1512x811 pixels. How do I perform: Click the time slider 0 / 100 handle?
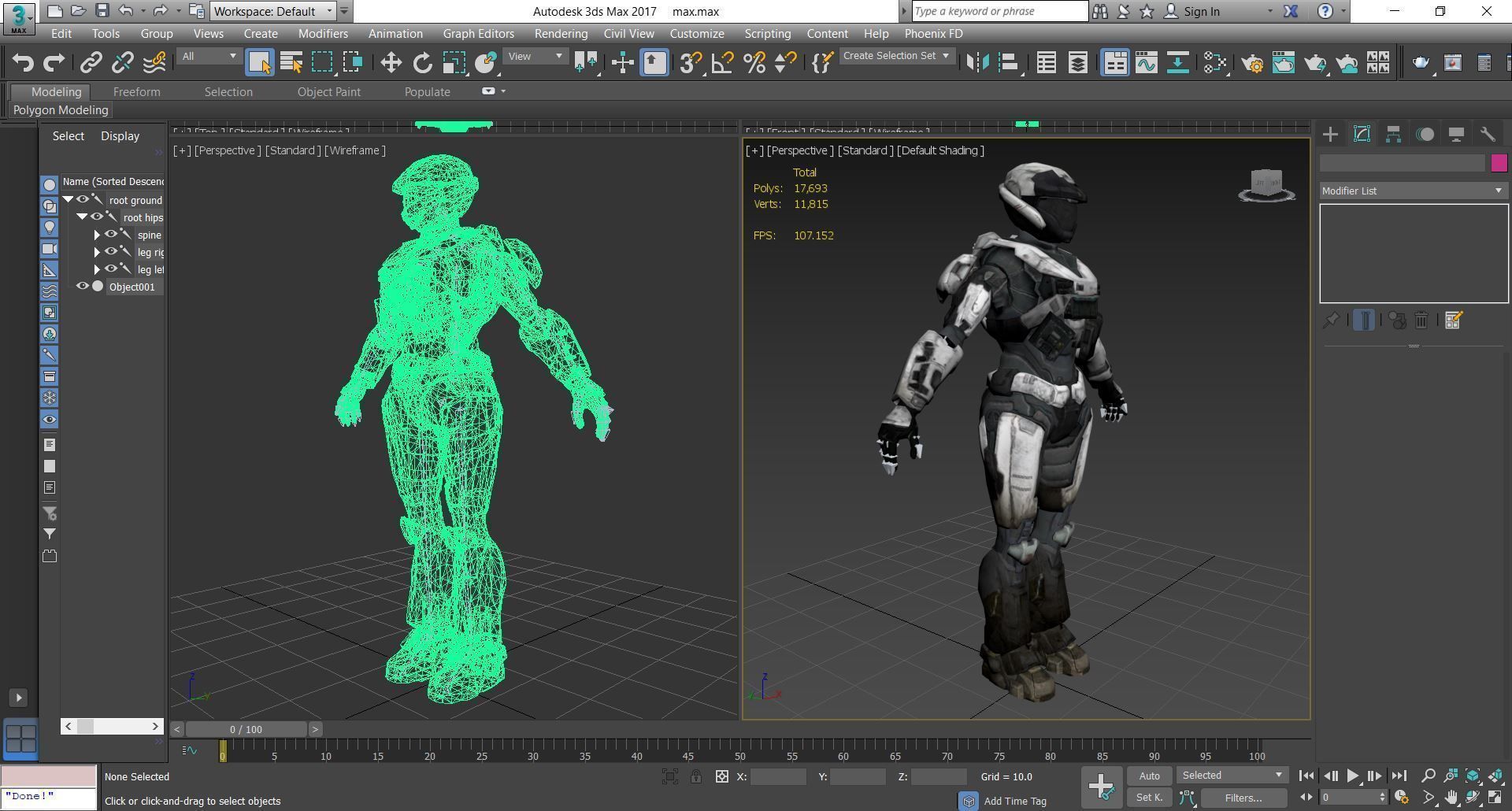point(246,730)
